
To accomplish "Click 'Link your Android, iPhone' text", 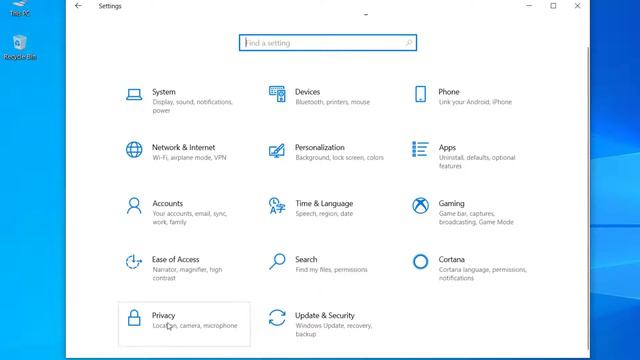I will pyautogui.click(x=475, y=102).
